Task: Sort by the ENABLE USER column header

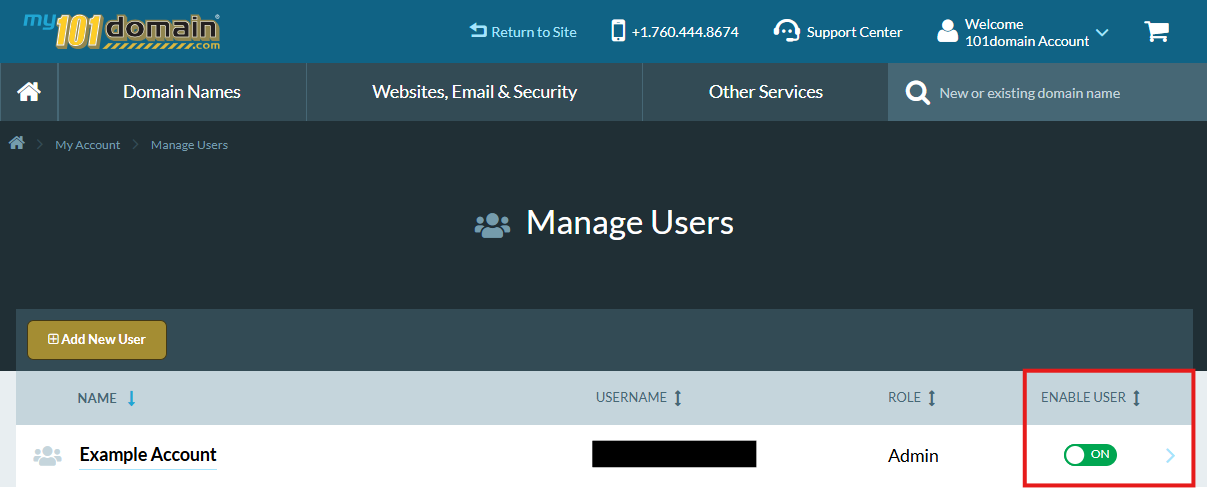Action: pos(1083,398)
